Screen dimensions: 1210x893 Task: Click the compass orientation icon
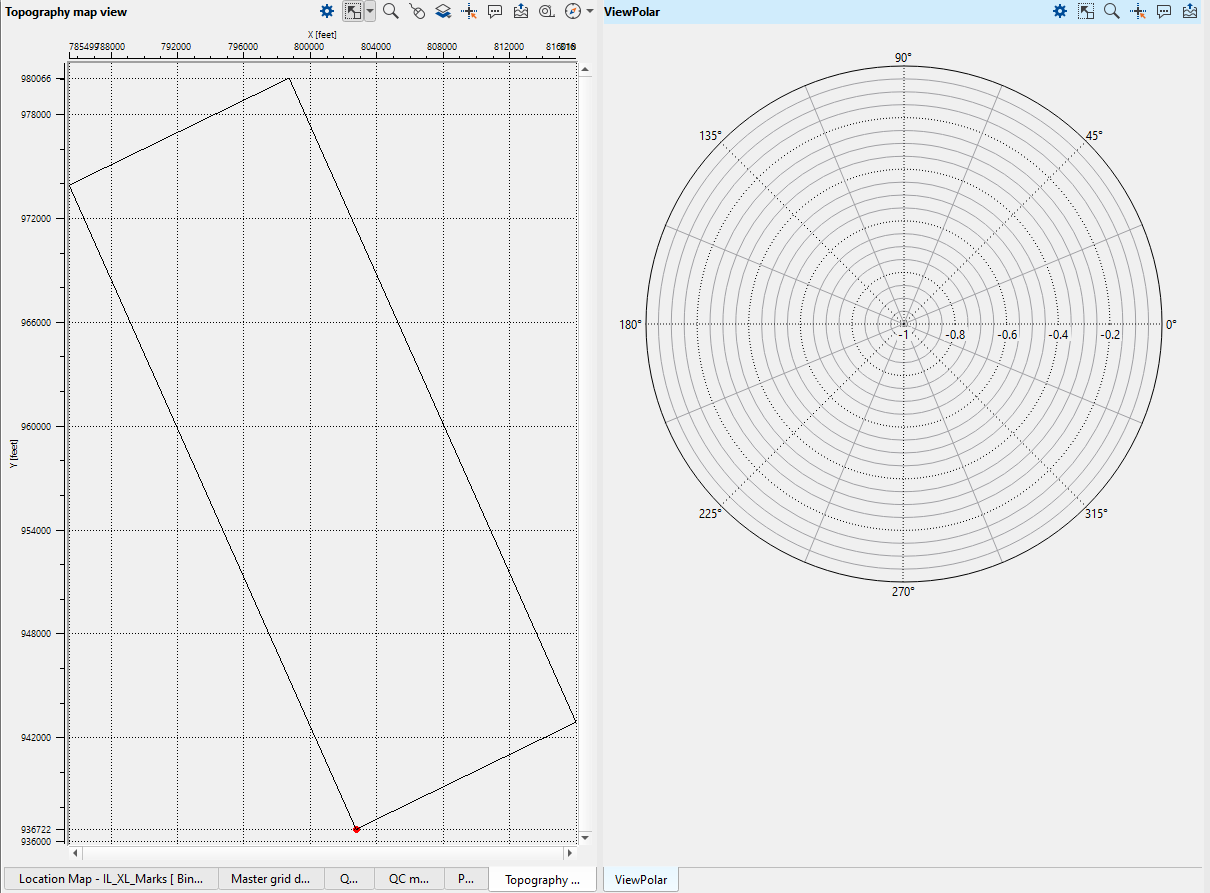pyautogui.click(x=573, y=11)
